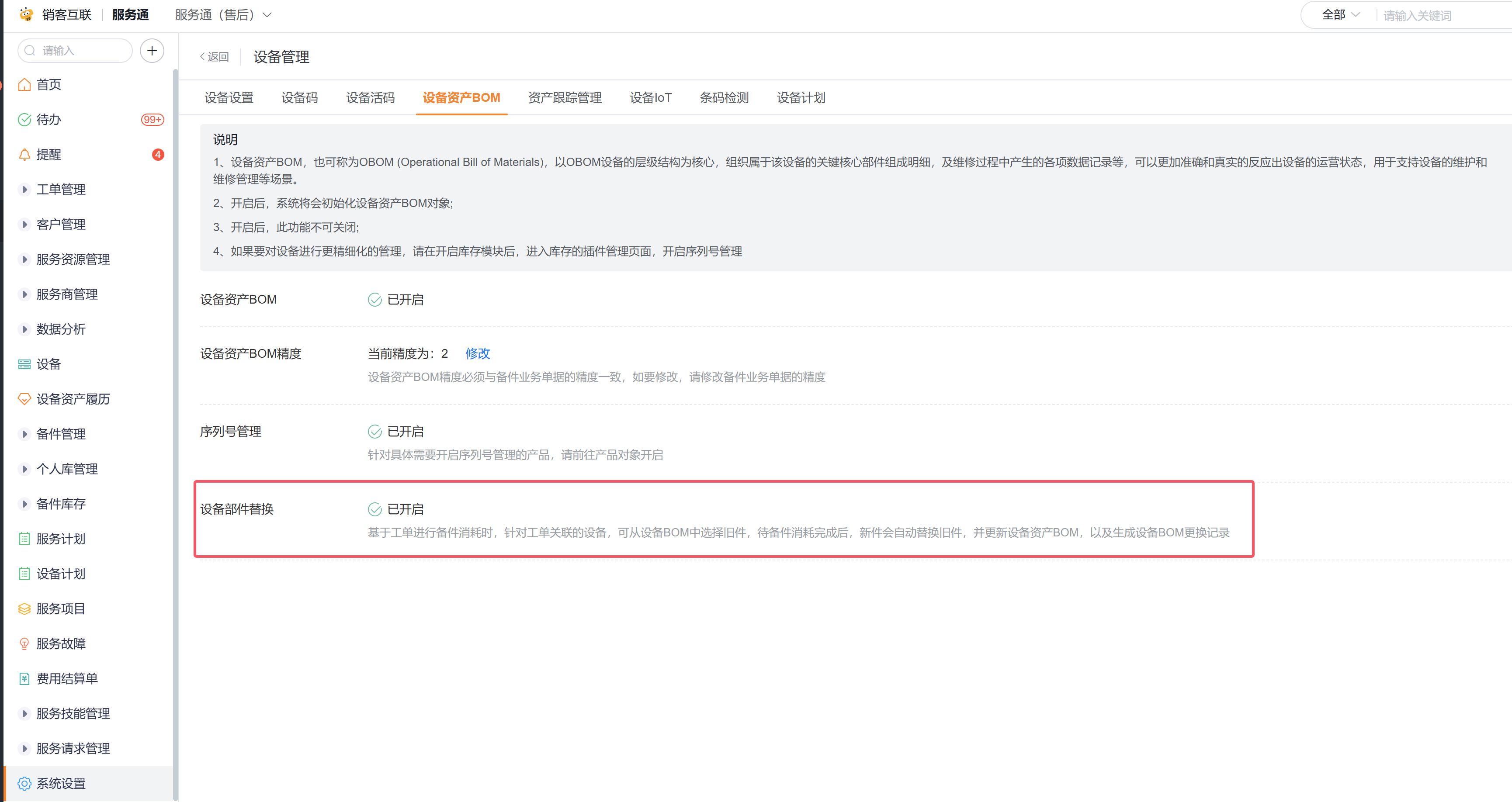Click the plus button beside sidebar search

[152, 51]
